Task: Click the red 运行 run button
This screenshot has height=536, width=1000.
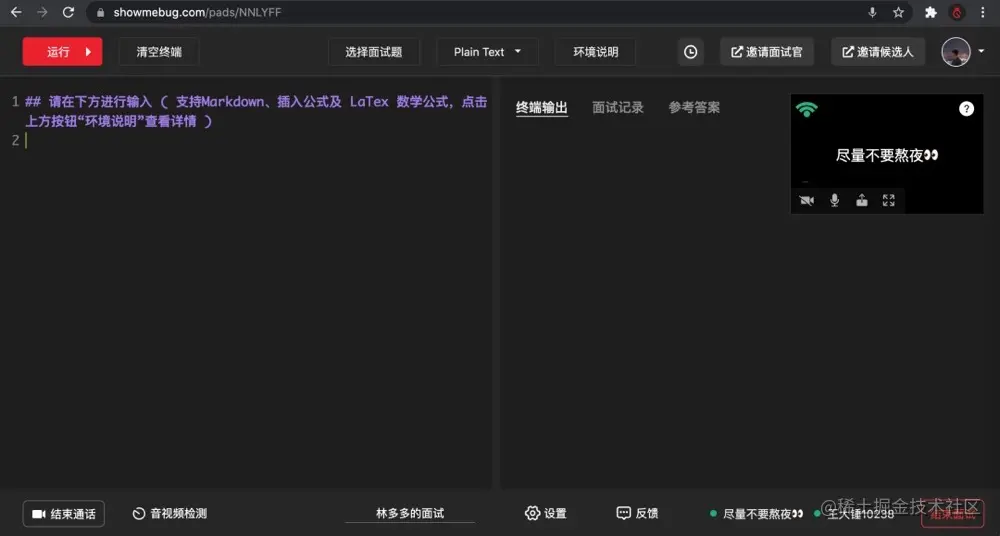Action: tap(62, 52)
